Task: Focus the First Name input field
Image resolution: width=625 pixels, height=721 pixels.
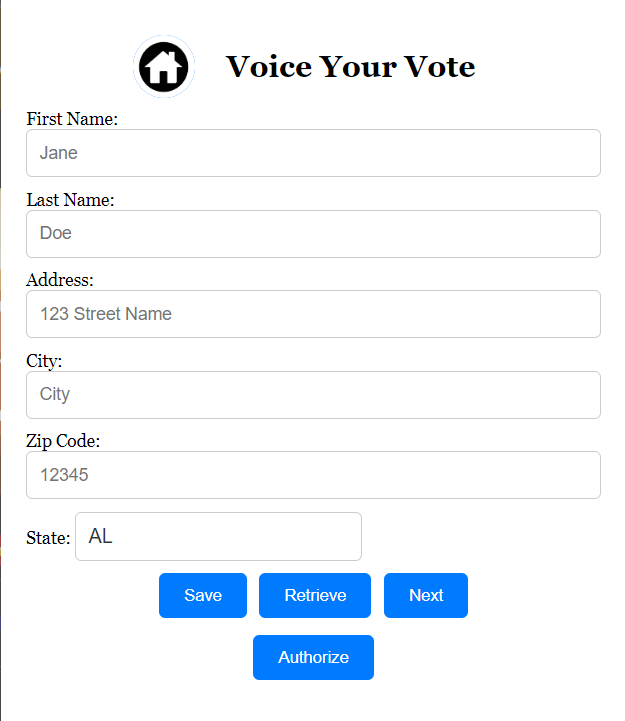Action: pos(313,153)
